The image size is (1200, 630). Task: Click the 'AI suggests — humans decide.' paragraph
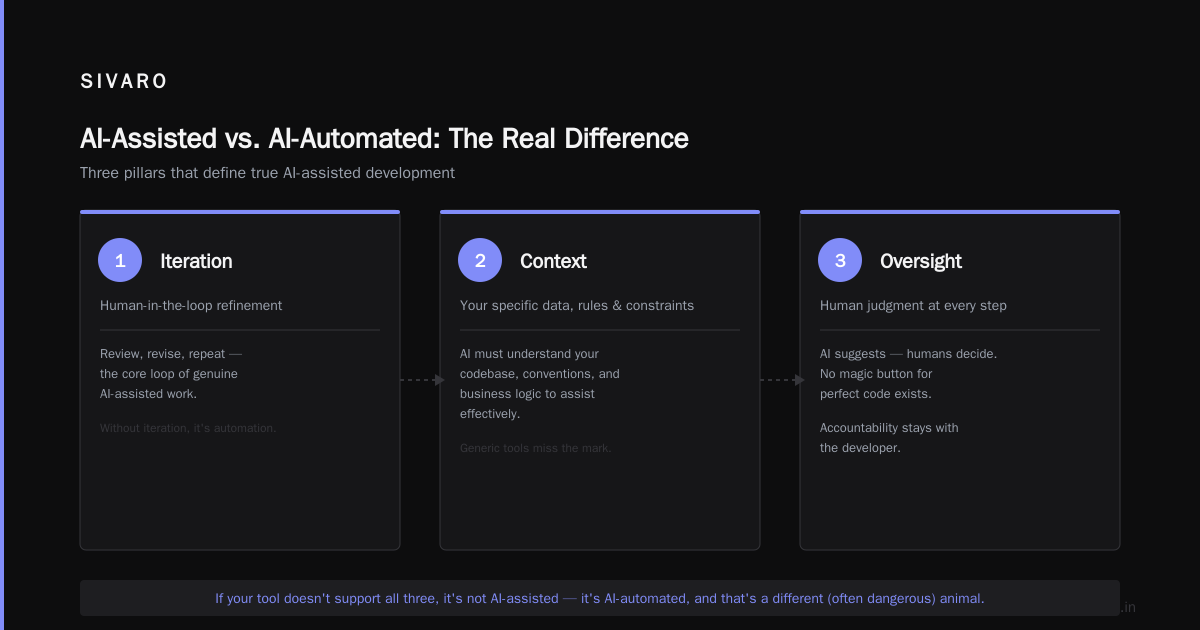point(908,374)
